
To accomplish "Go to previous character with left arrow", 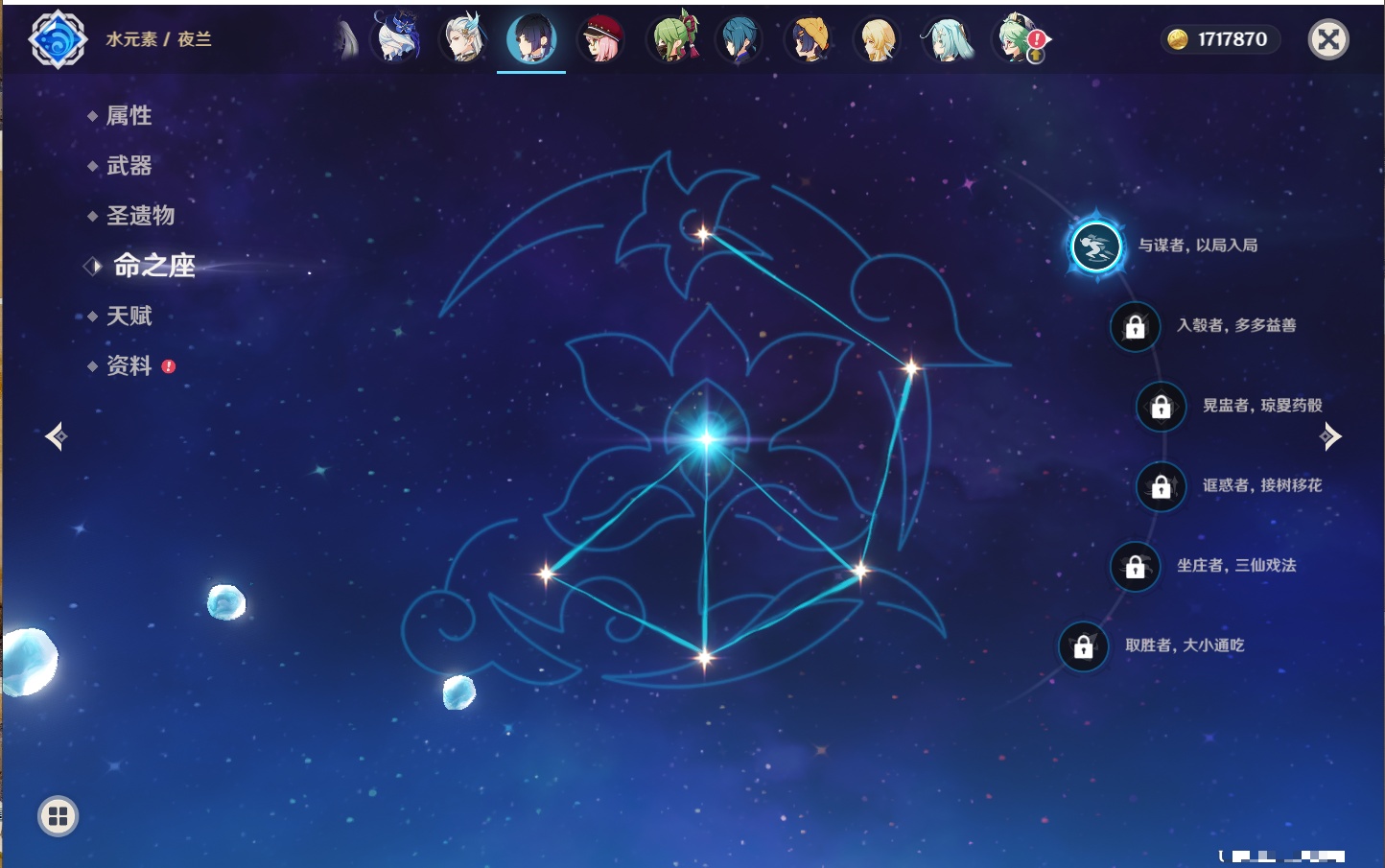I will (x=56, y=436).
